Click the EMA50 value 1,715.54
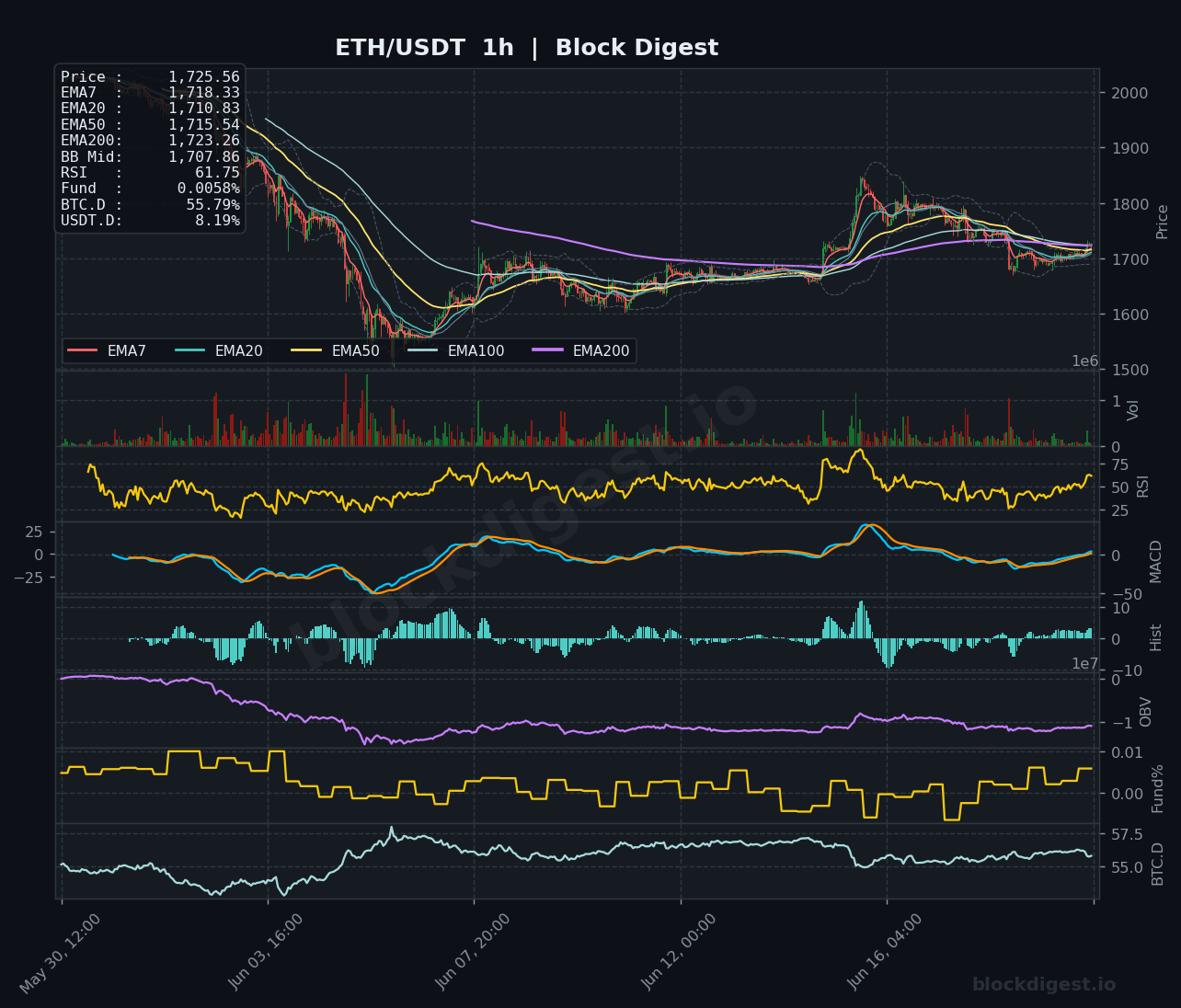The height and width of the screenshot is (1008, 1181). (x=204, y=125)
